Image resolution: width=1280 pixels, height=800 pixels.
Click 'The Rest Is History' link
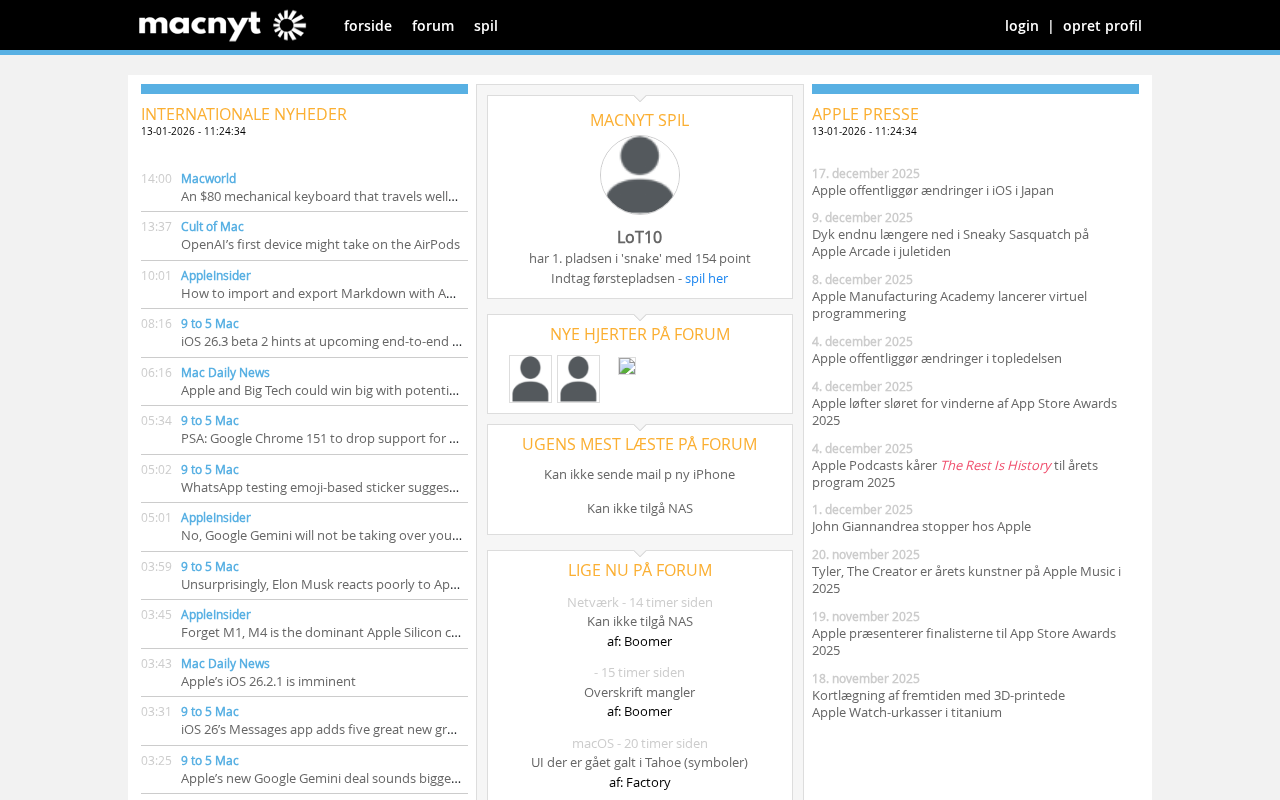point(996,465)
